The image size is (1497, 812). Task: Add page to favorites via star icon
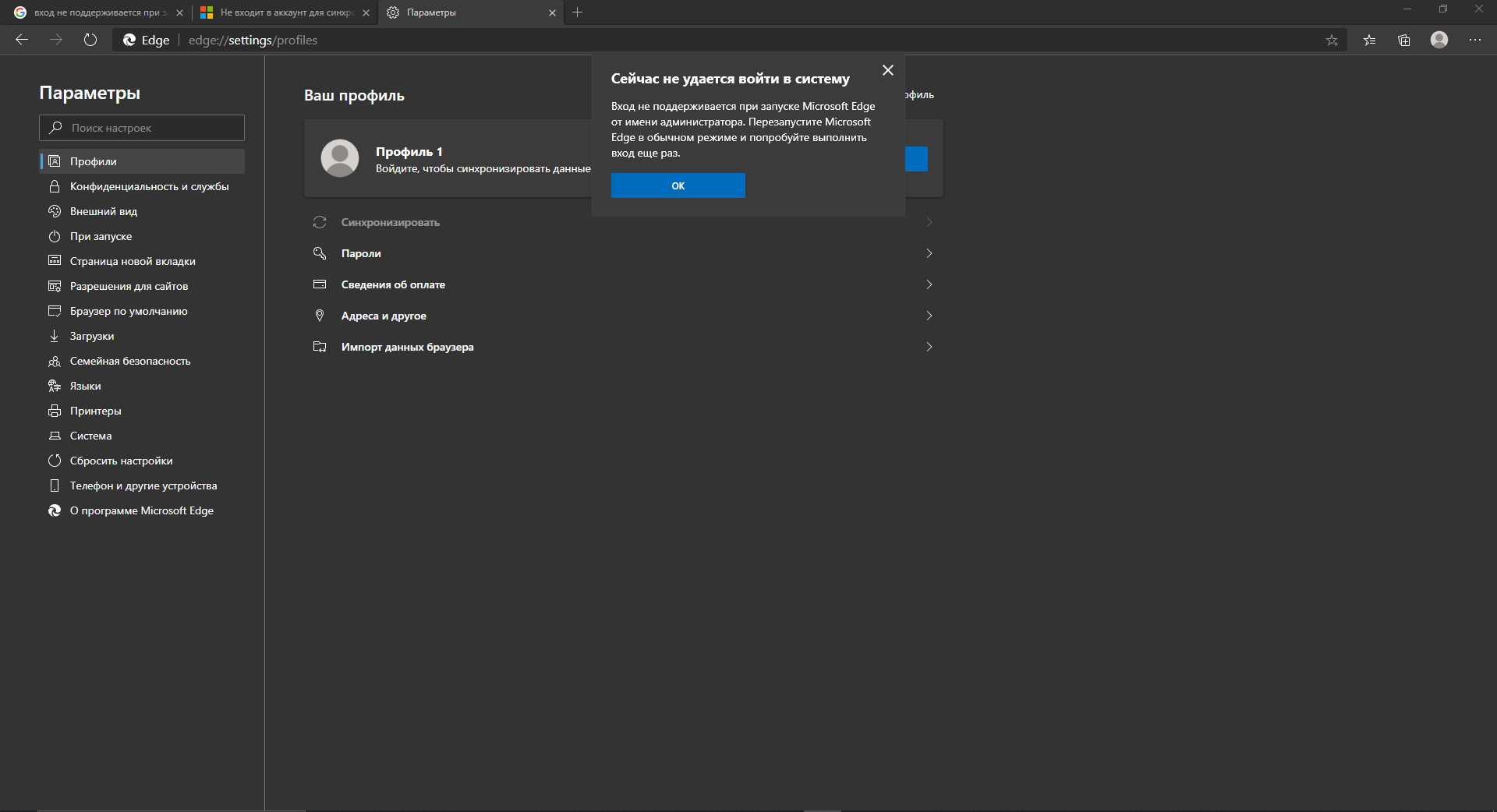1332,41
